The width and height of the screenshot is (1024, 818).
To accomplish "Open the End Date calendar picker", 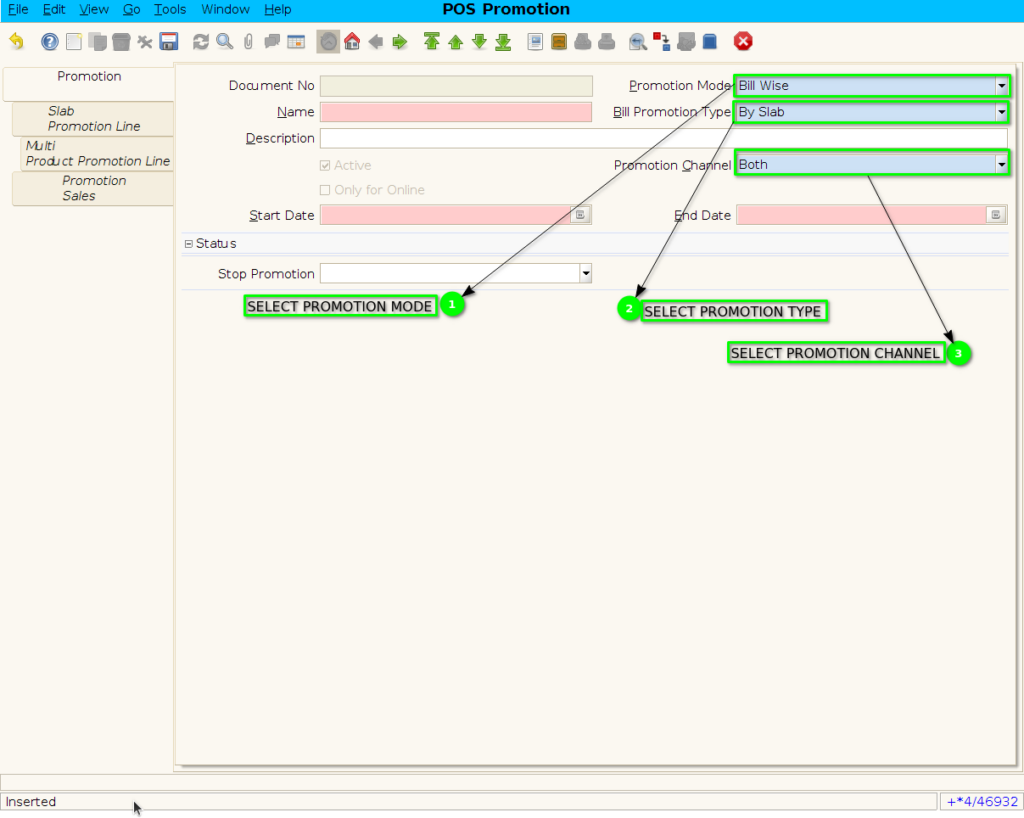I will [995, 215].
